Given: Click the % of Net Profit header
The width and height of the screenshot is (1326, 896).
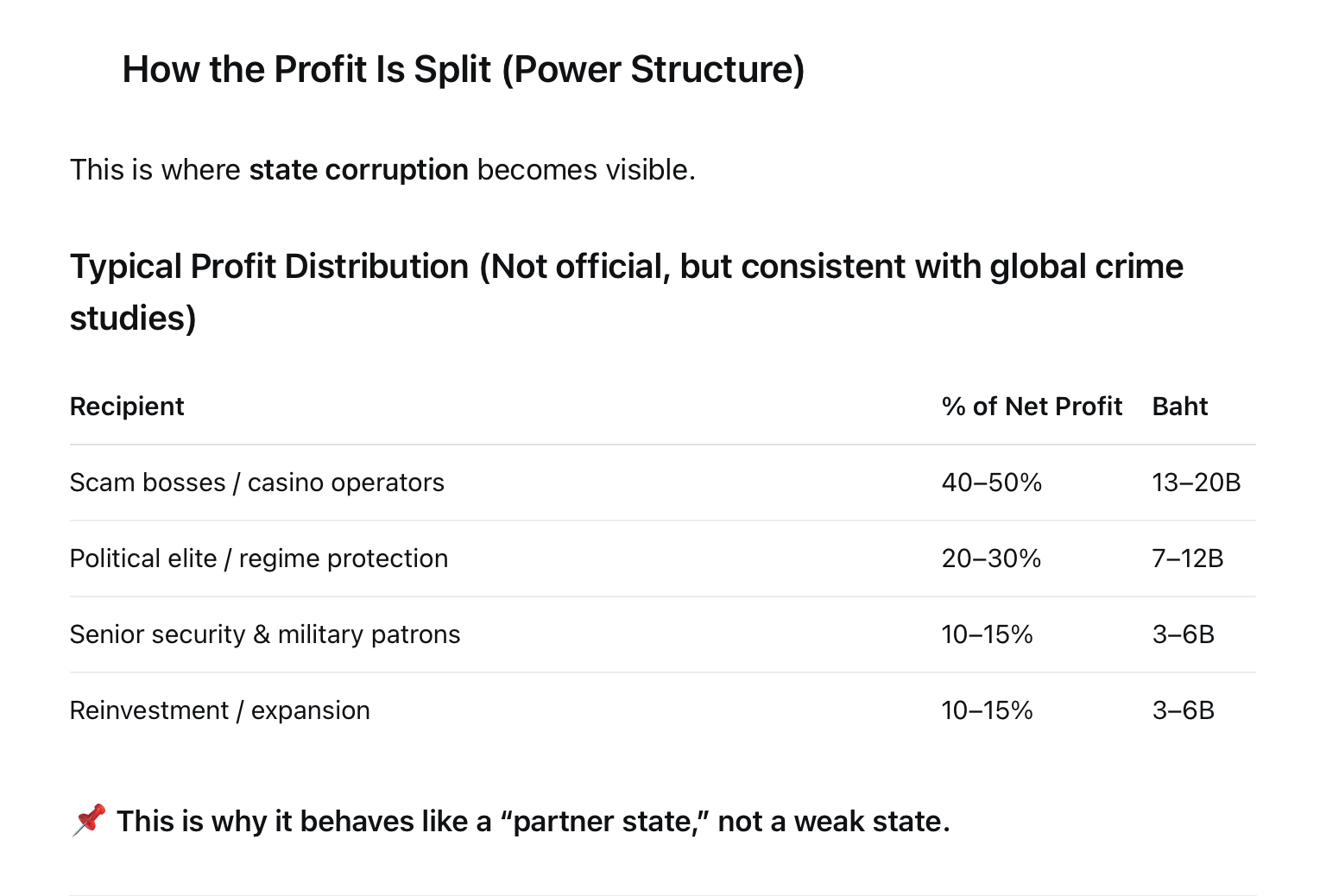Looking at the screenshot, I should 1032,407.
